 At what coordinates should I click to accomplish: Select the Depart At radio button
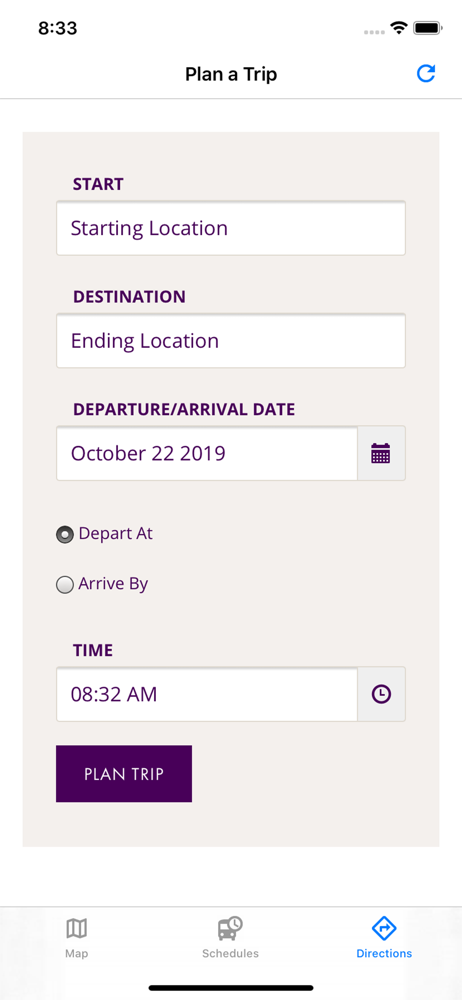(65, 535)
